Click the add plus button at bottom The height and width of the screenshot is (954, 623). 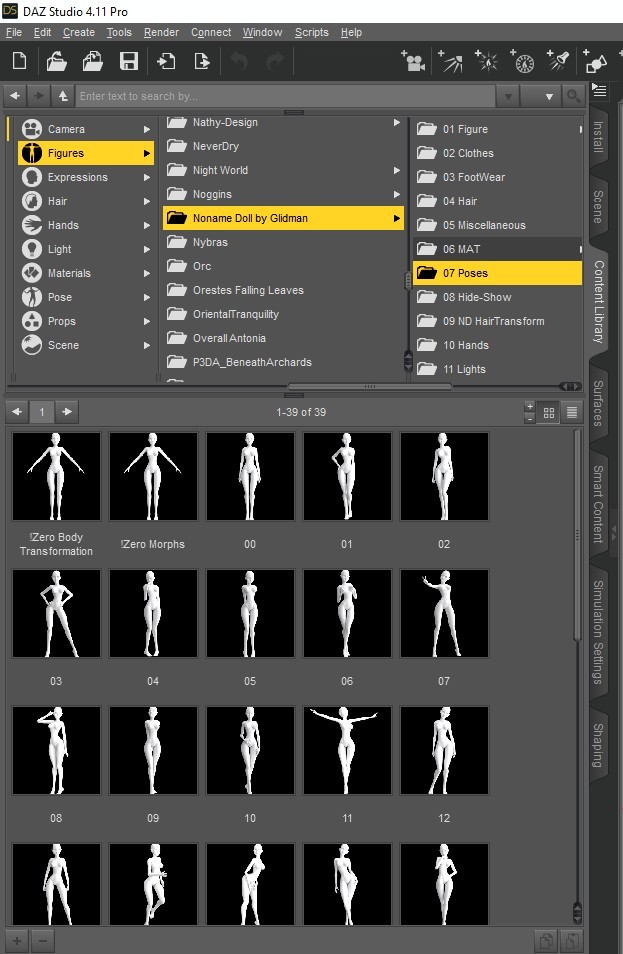tap(17, 941)
